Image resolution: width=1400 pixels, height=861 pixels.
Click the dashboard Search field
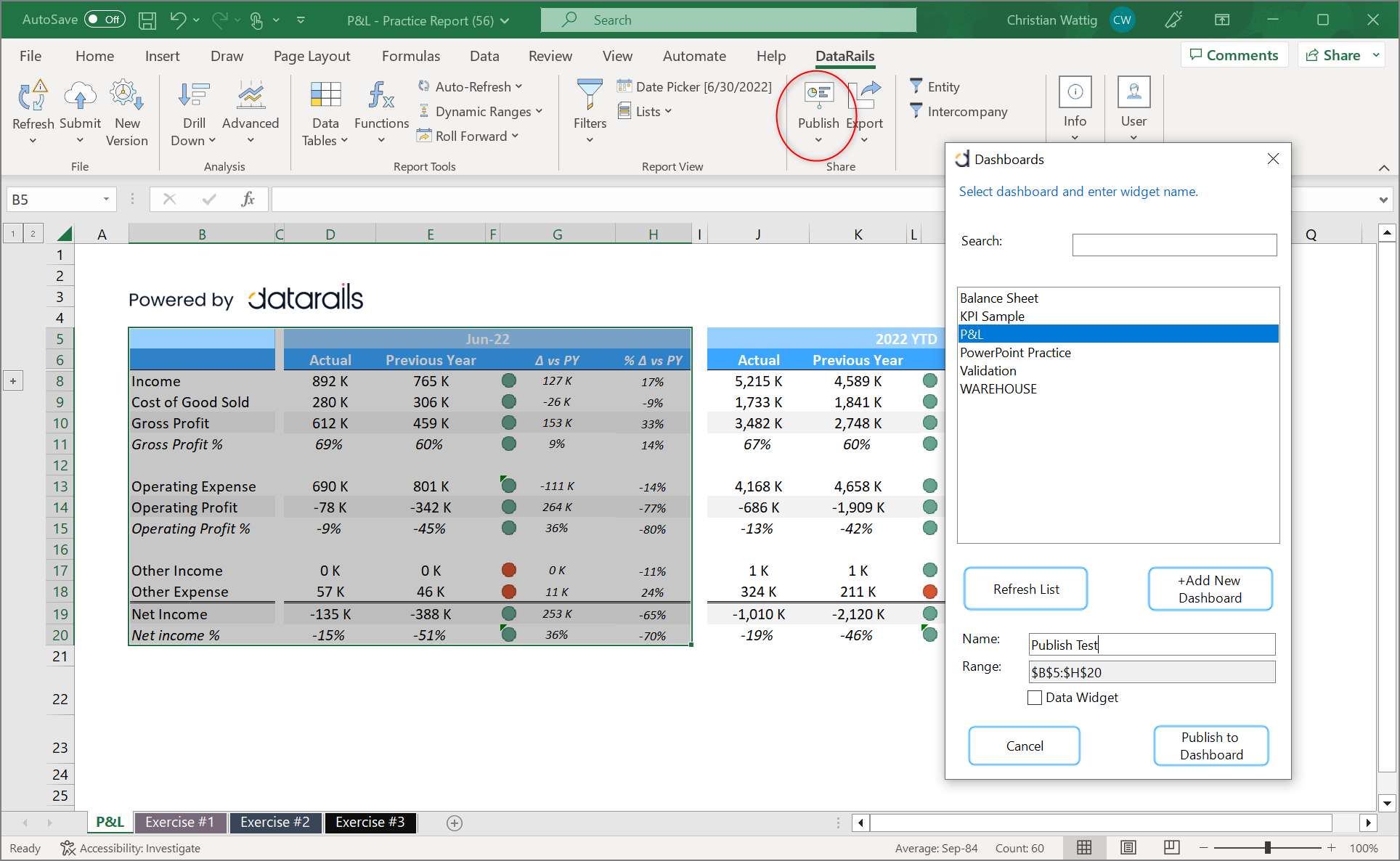coord(1174,245)
